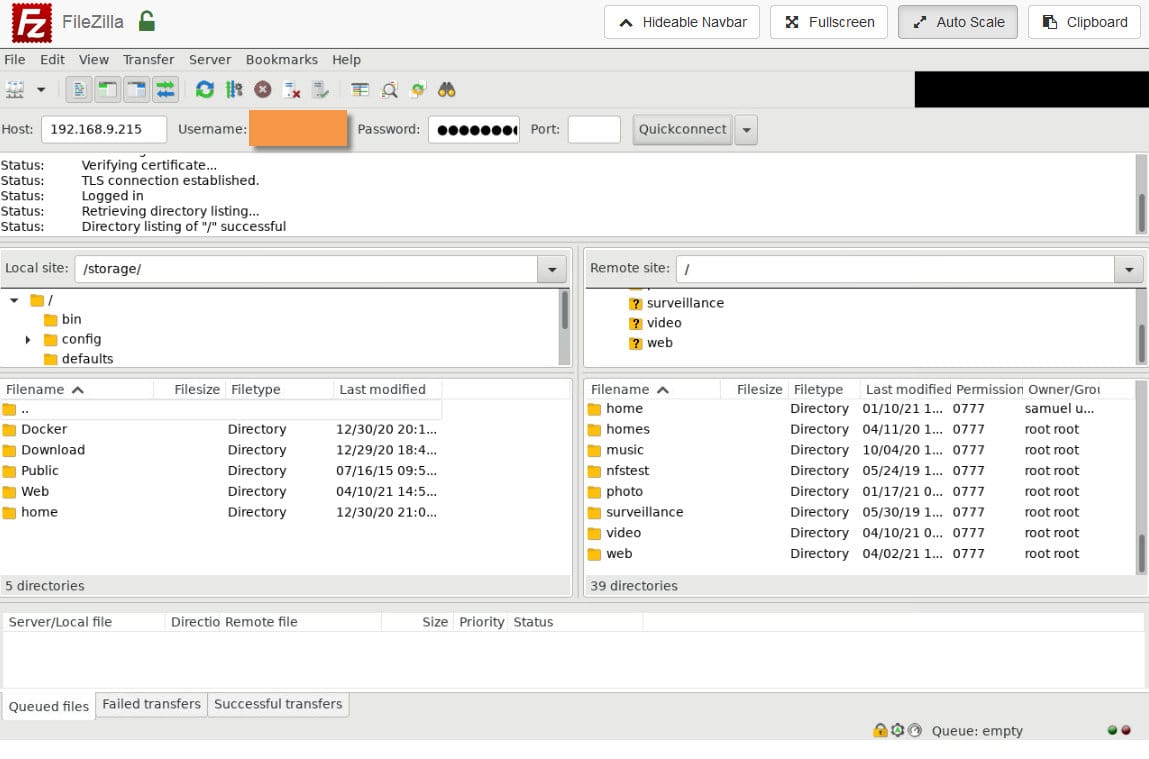Click the green padlock next to FileZilla
Viewport: 1149px width, 759px height.
[147, 21]
